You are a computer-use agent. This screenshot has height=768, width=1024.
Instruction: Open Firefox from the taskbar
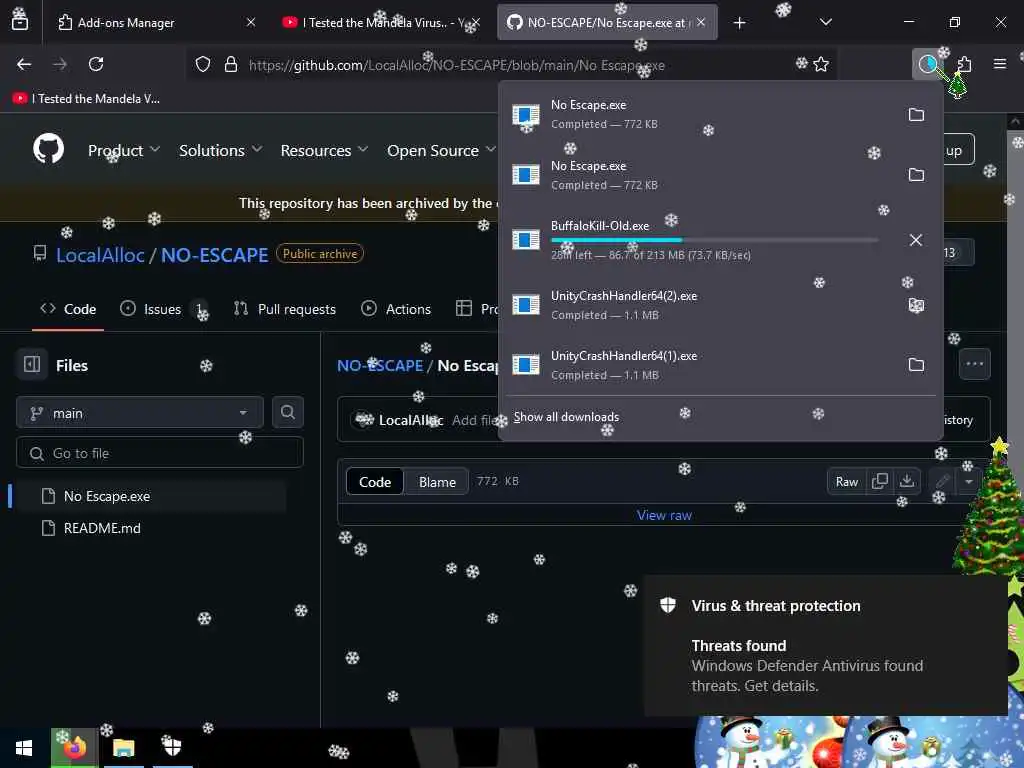74,748
